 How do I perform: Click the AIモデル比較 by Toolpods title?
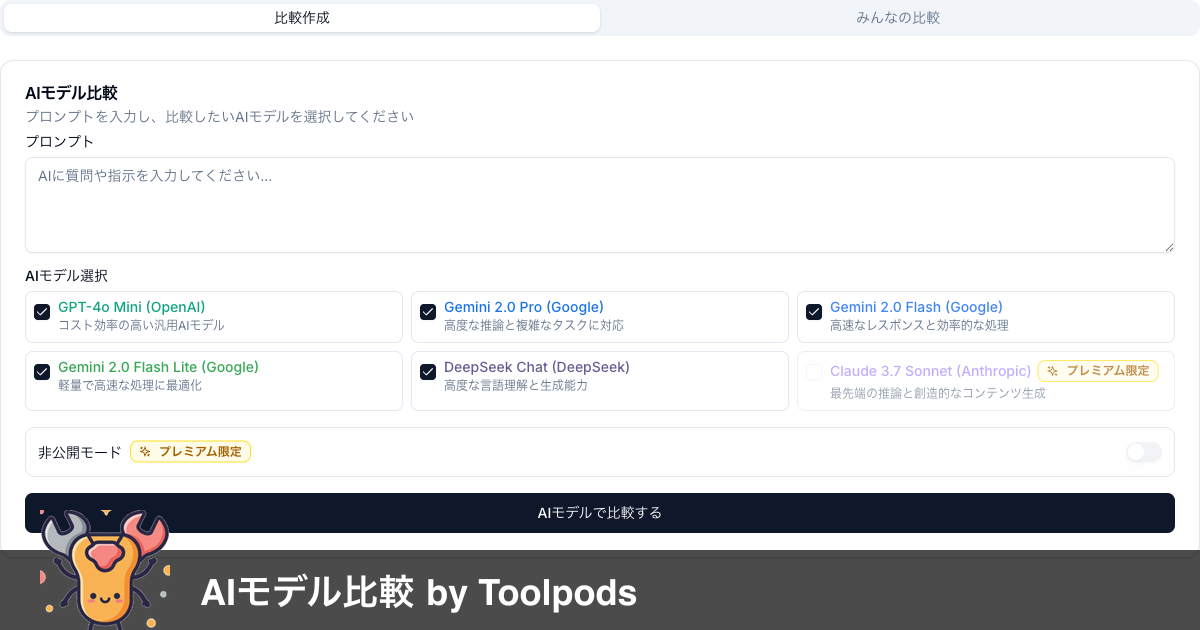(x=419, y=592)
